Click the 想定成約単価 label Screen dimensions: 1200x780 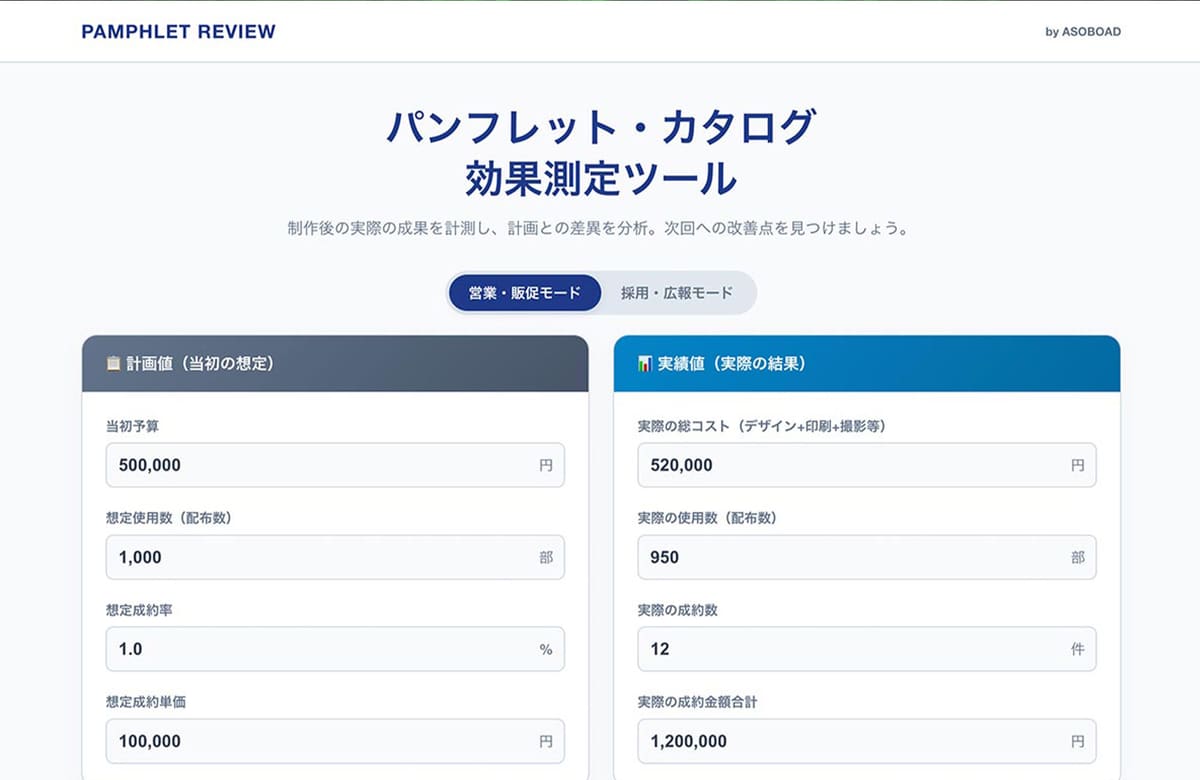(x=146, y=702)
